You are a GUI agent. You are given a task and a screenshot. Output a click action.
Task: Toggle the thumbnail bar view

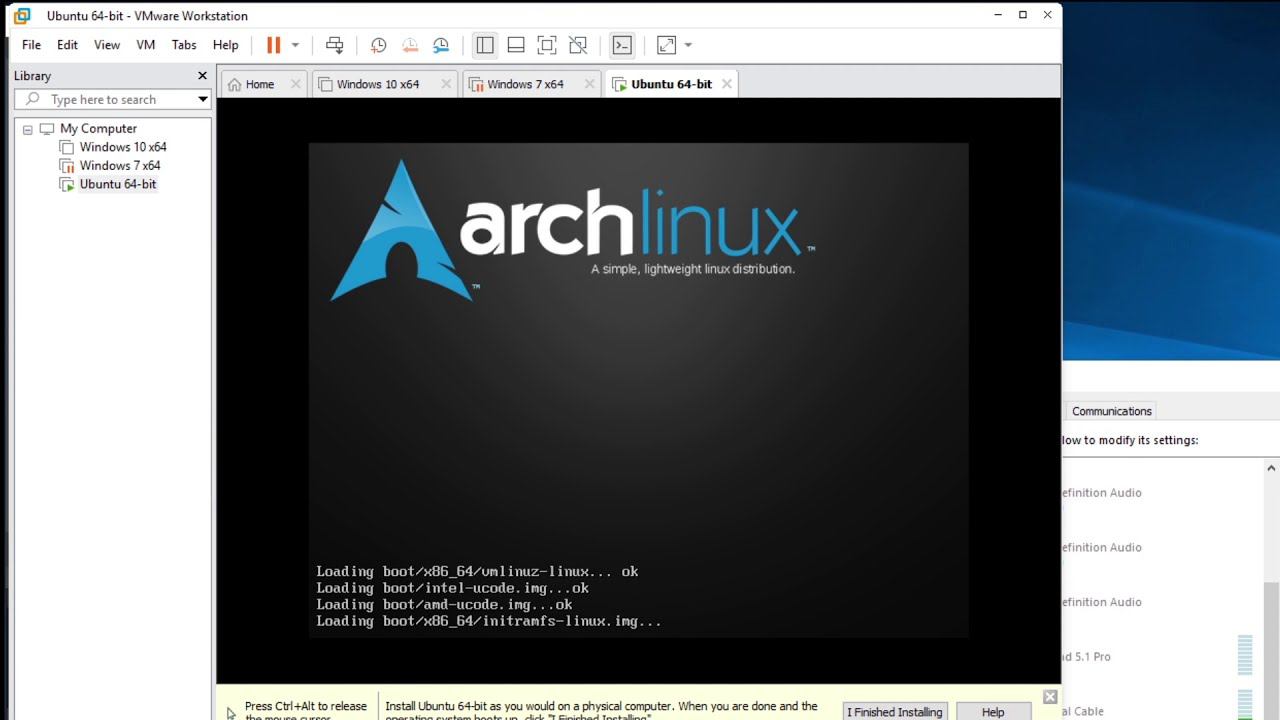point(516,45)
